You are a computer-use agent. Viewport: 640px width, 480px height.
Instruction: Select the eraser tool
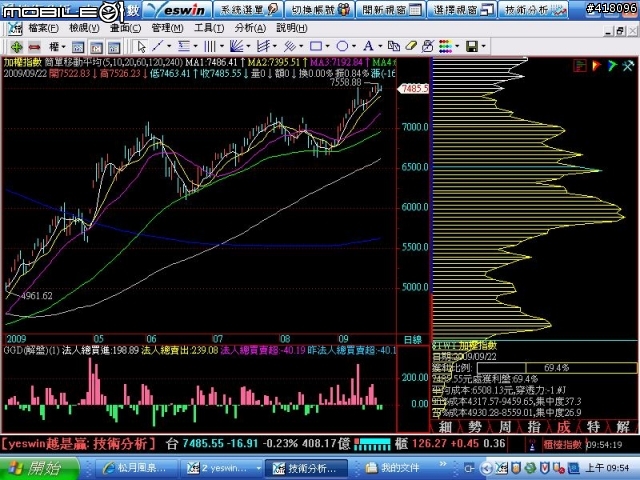coord(411,46)
